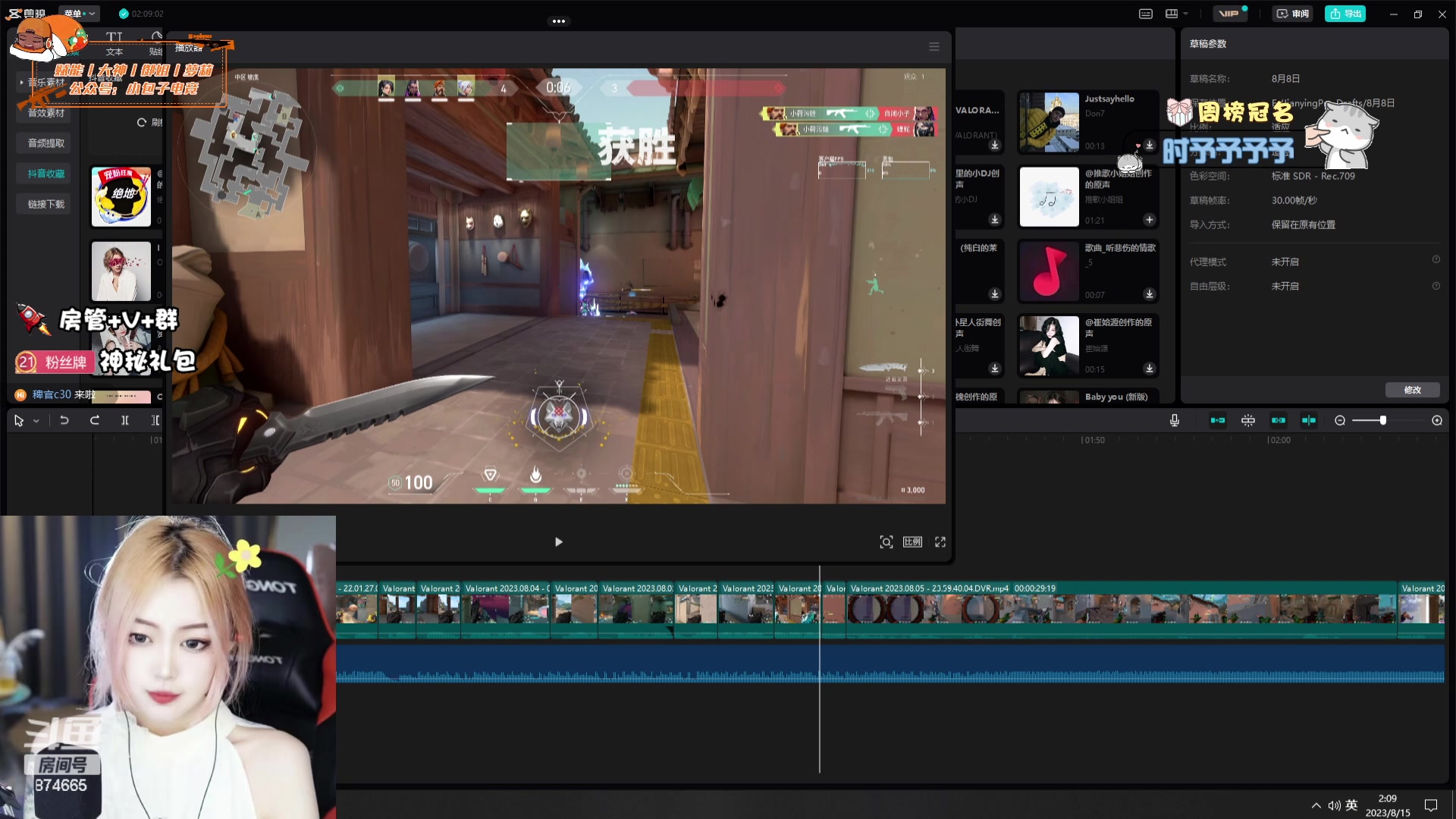Open the 菜单 menu dropdown
The height and width of the screenshot is (819, 1456).
[x=79, y=14]
